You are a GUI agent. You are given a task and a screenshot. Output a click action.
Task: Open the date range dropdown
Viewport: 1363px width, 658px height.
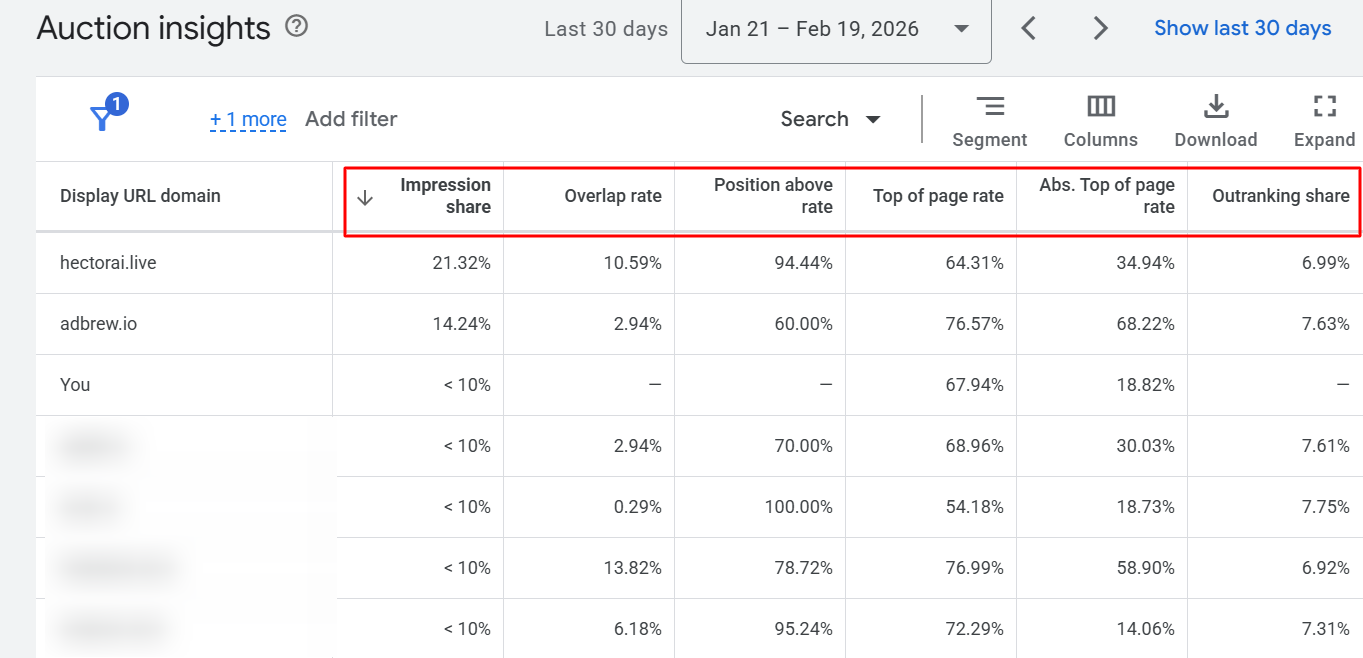(836, 29)
